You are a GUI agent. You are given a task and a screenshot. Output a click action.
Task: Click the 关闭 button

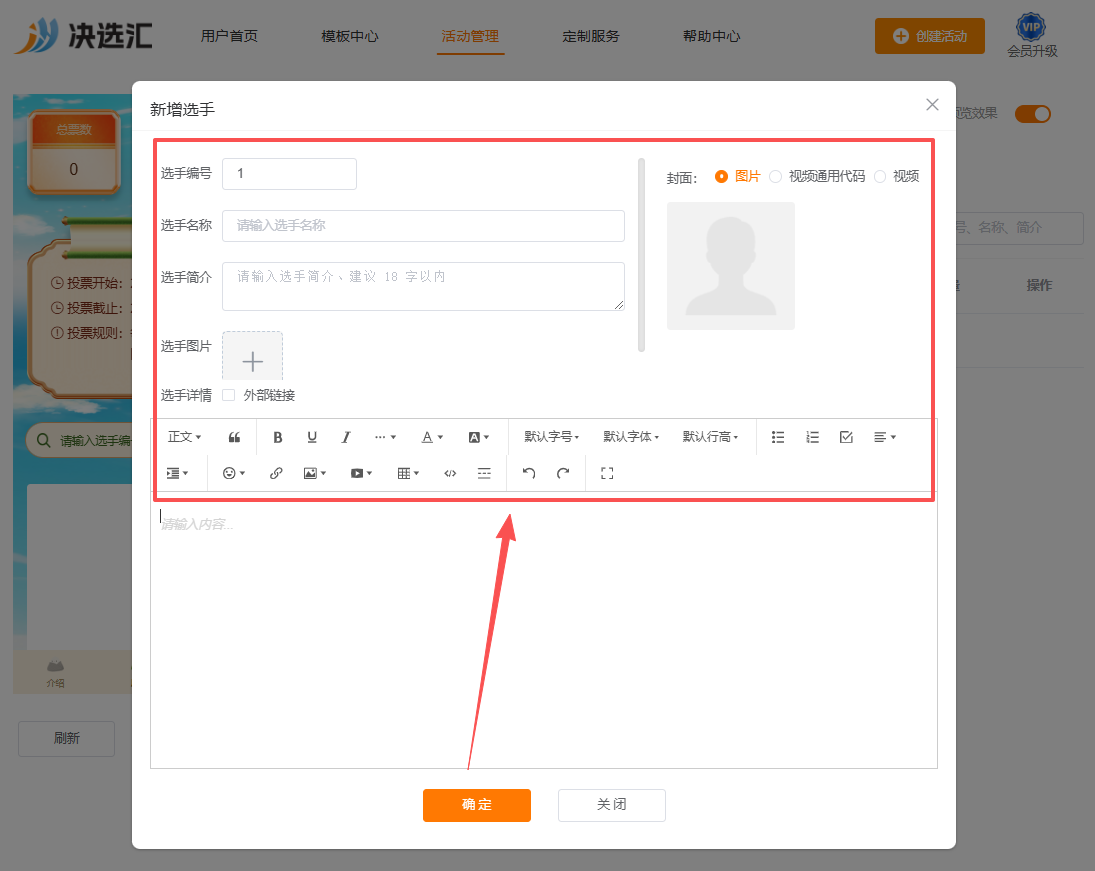(612, 805)
